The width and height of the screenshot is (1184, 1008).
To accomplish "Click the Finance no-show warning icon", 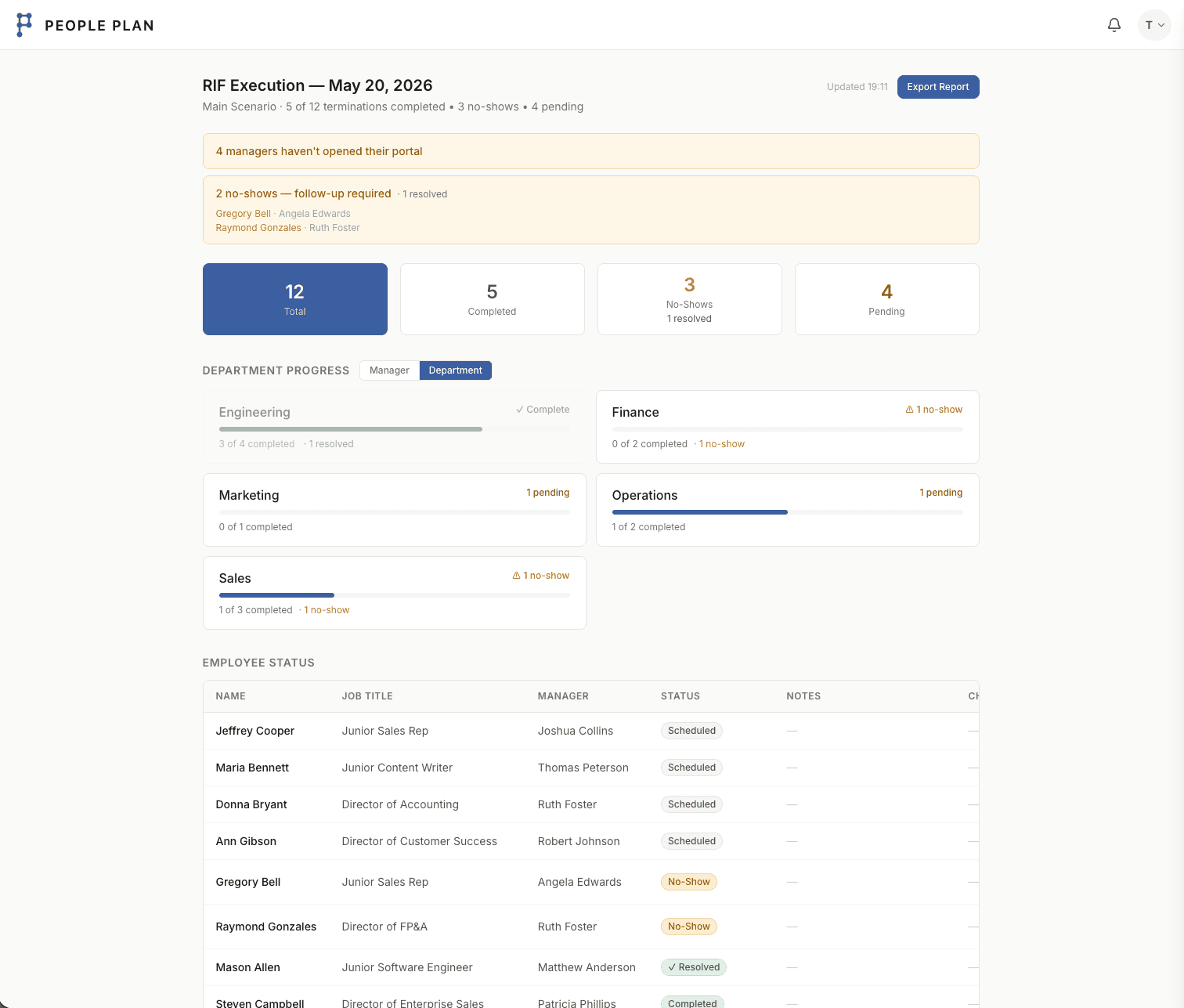I will tap(909, 410).
